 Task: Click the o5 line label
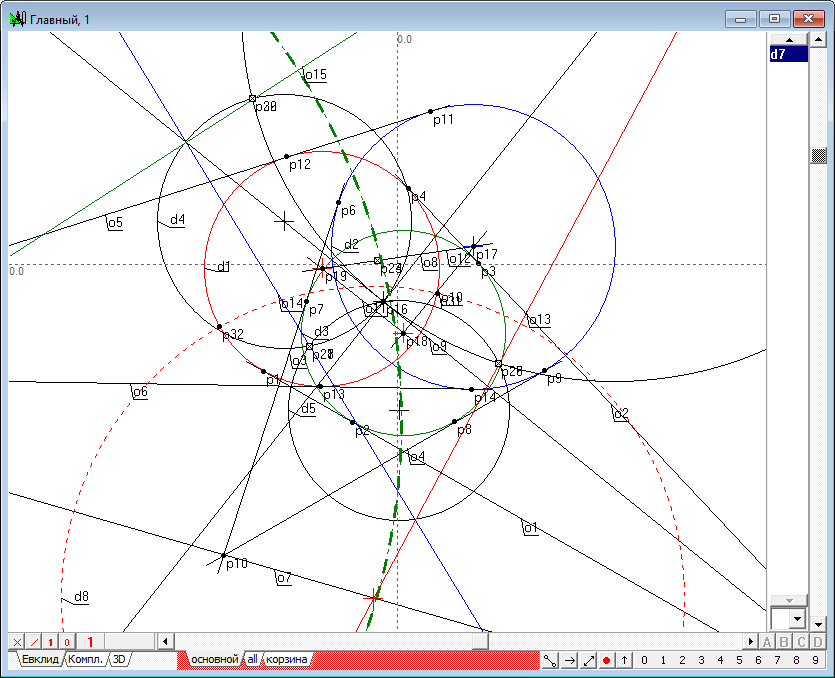(115, 222)
